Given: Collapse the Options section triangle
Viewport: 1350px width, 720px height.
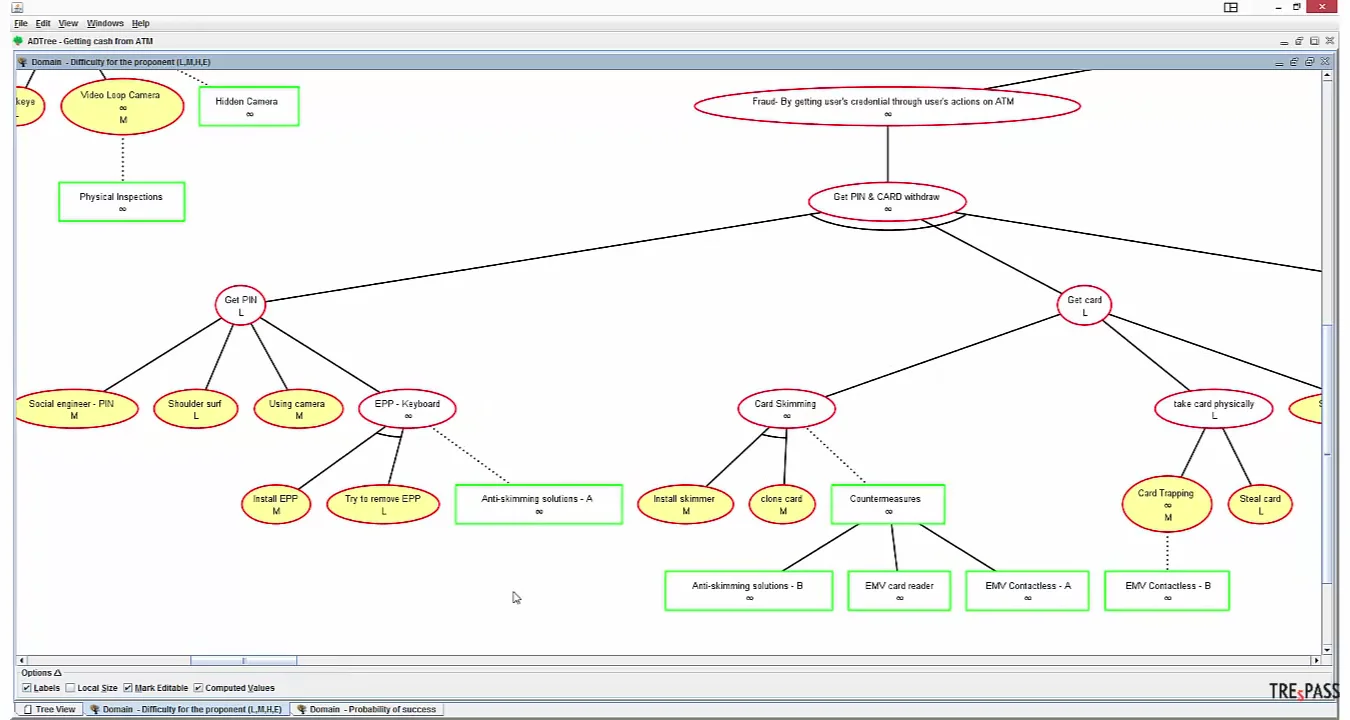Looking at the screenshot, I should click(58, 673).
